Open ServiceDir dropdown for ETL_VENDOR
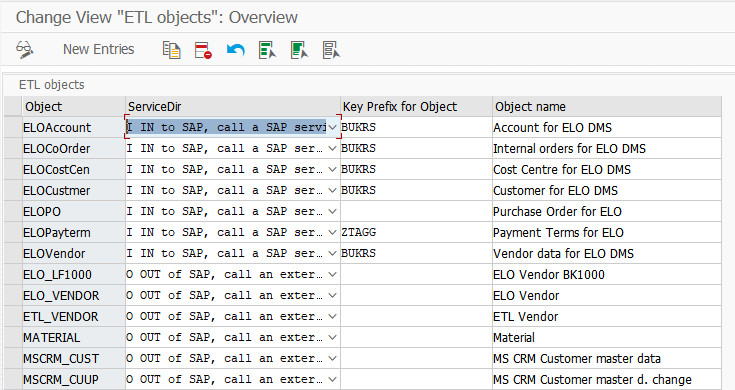Image resolution: width=735 pixels, height=390 pixels. 332,316
